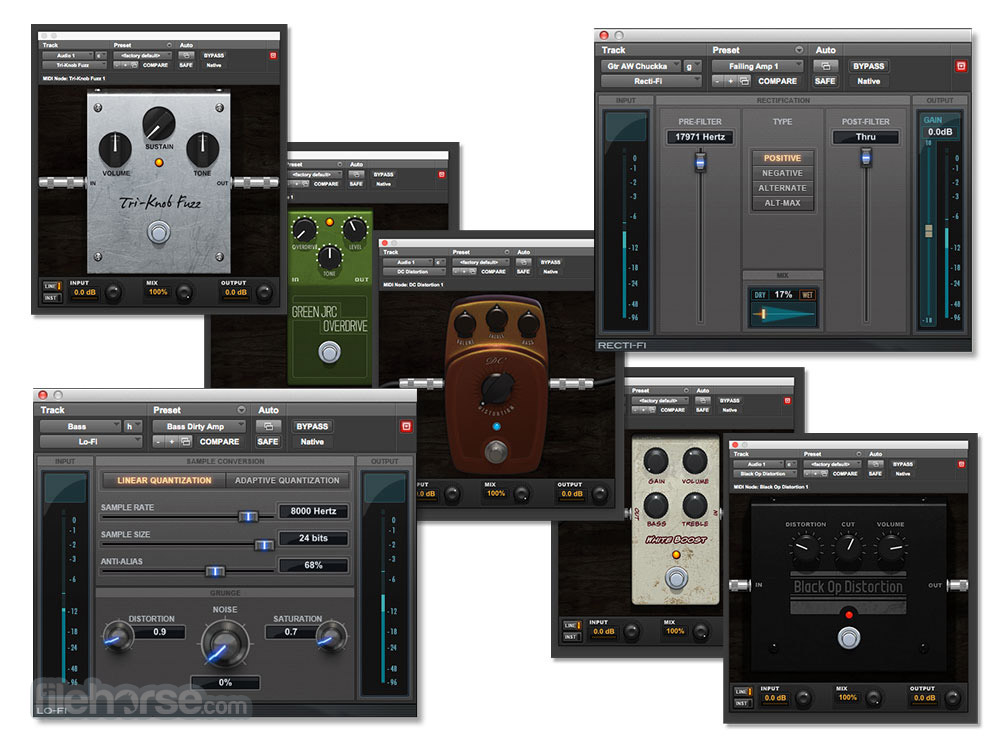
Task: Copy settings icon beside COMPARE in Recti-Fi
Action: coord(744,82)
